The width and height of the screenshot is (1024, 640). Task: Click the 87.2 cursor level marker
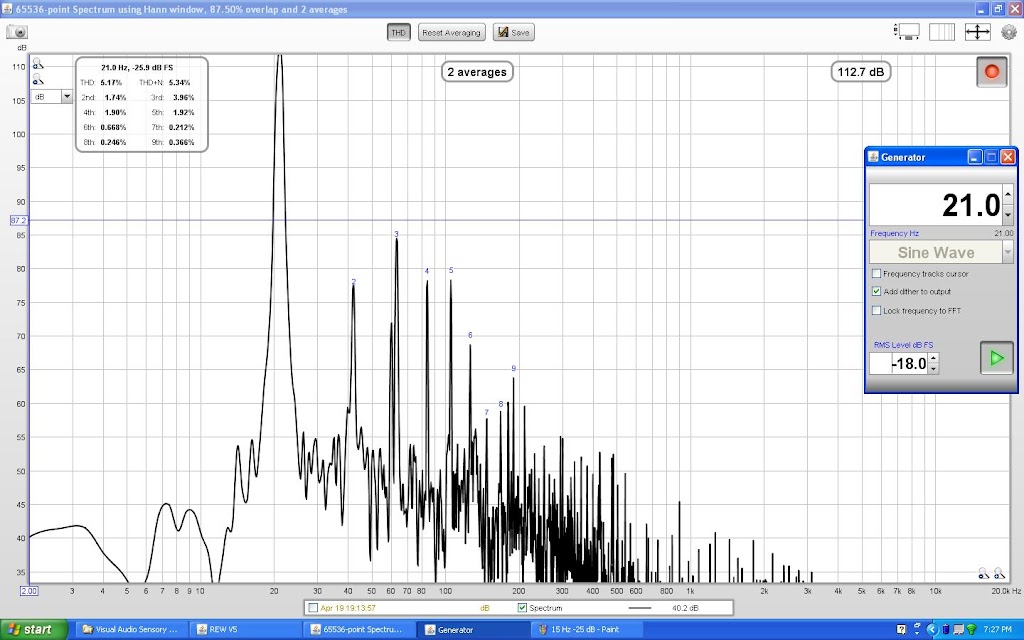tap(18, 221)
